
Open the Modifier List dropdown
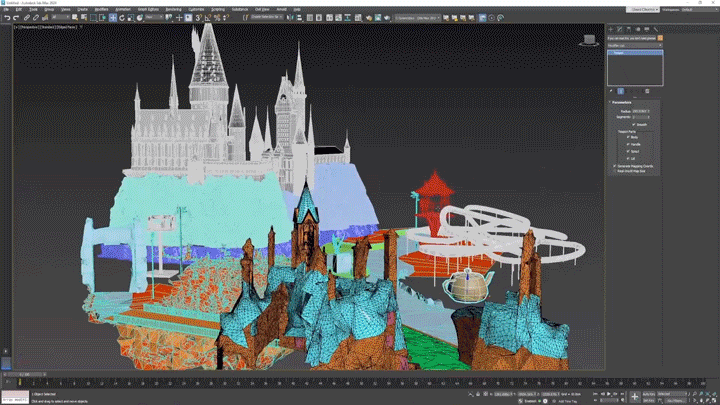[635, 45]
